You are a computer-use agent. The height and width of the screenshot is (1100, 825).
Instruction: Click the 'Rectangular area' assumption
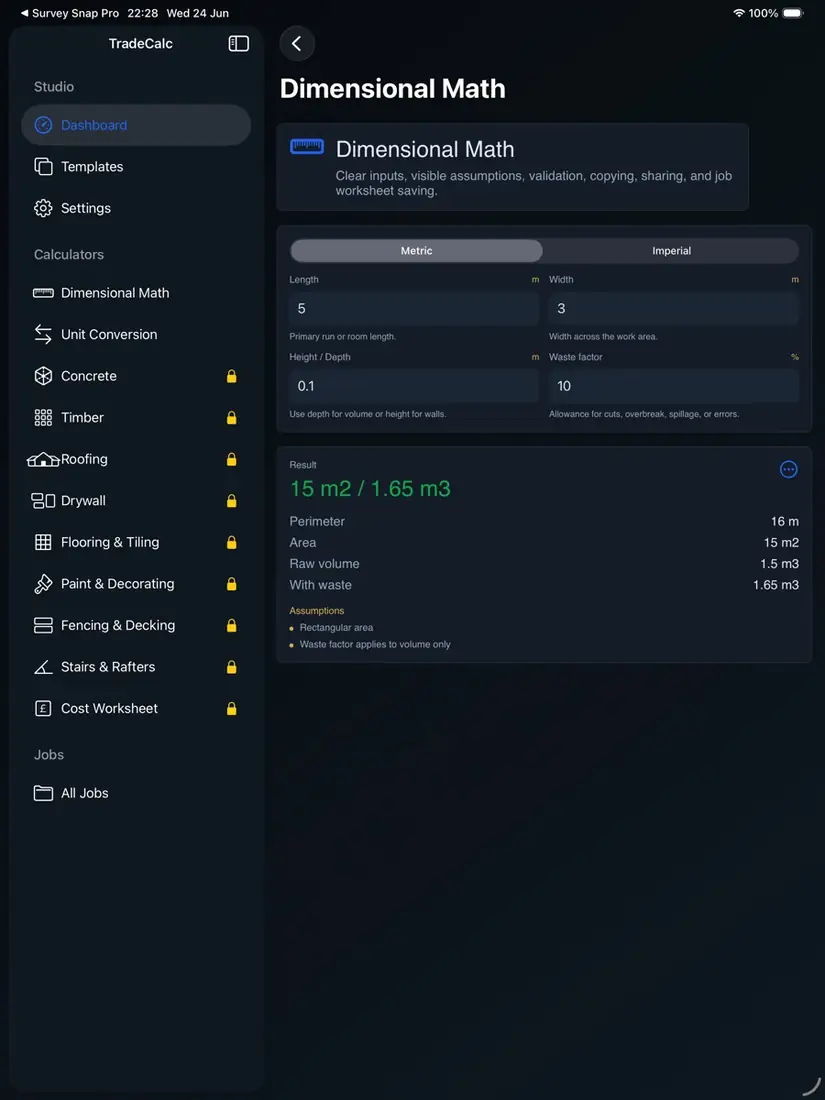336,628
